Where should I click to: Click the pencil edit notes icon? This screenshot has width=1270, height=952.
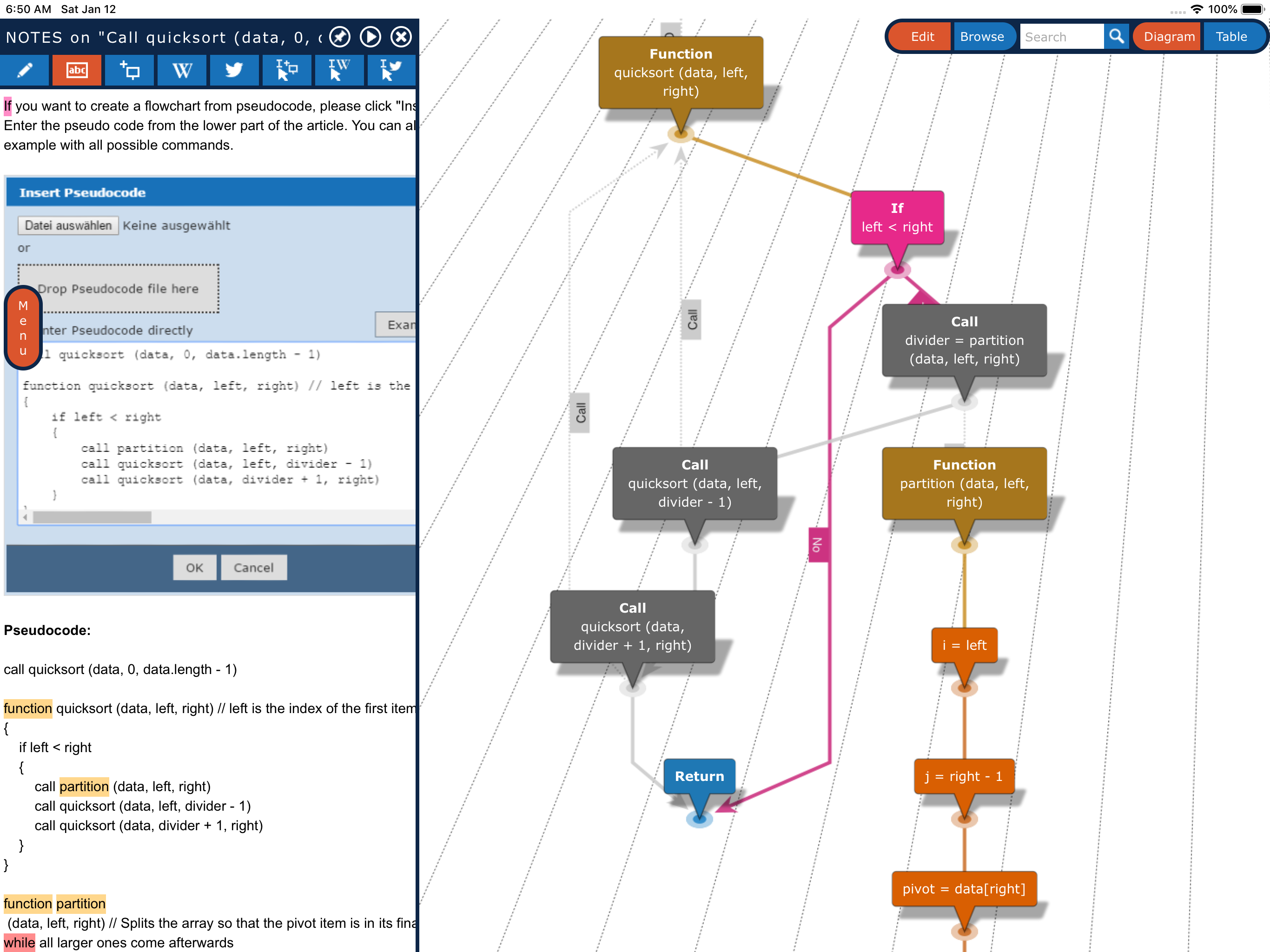[x=25, y=70]
